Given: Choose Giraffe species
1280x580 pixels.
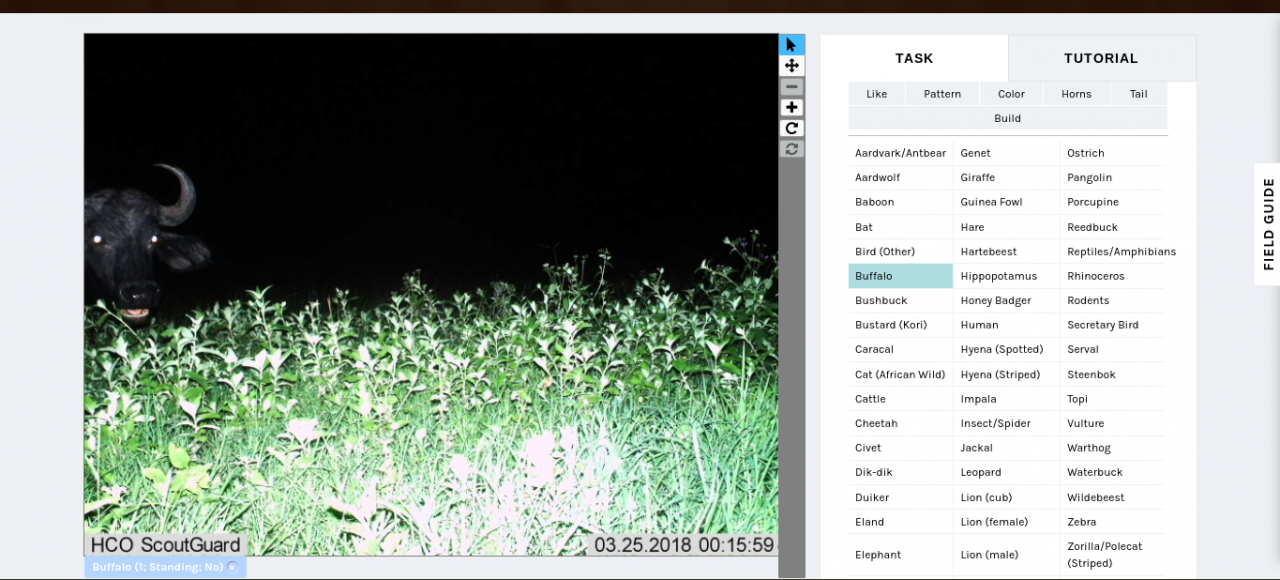Looking at the screenshot, I should [1006, 177].
